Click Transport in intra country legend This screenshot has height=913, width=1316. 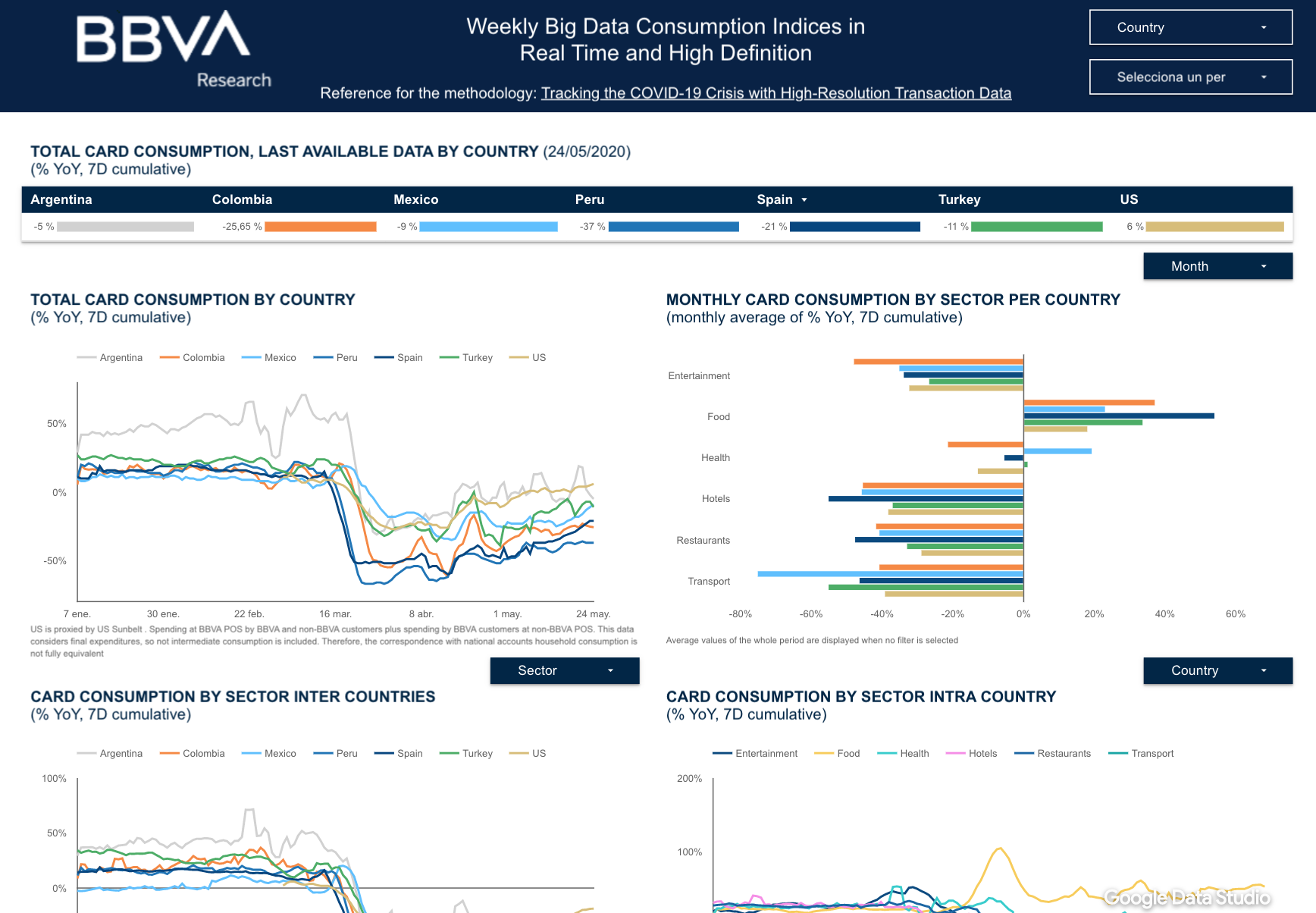click(x=1142, y=753)
